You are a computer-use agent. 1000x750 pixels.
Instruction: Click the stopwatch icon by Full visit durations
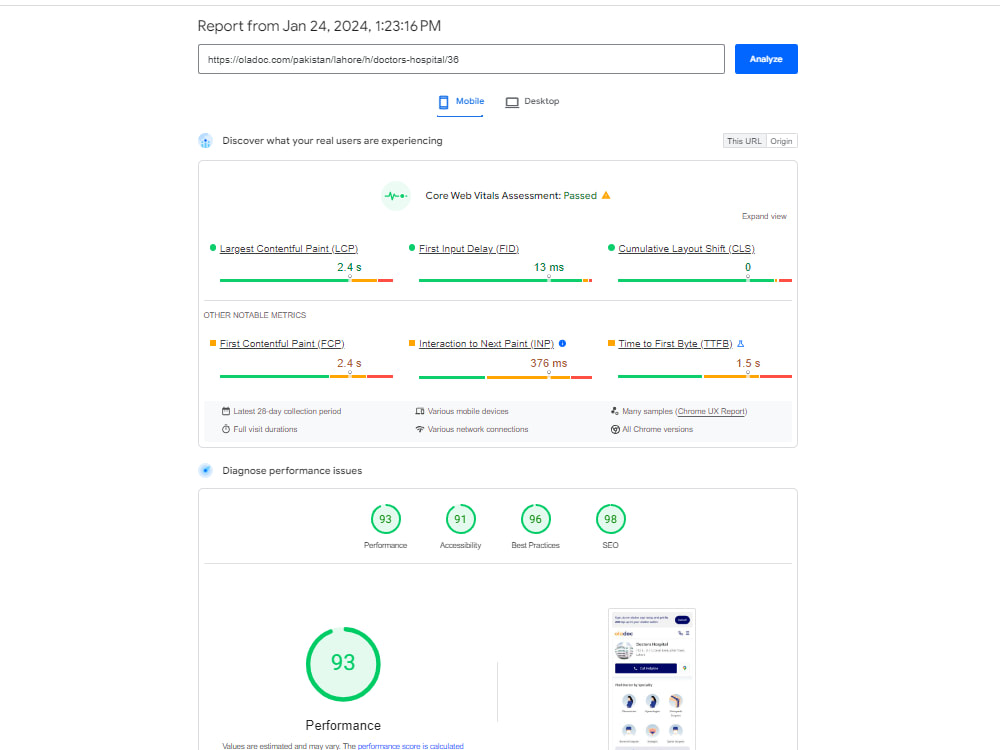(x=226, y=429)
